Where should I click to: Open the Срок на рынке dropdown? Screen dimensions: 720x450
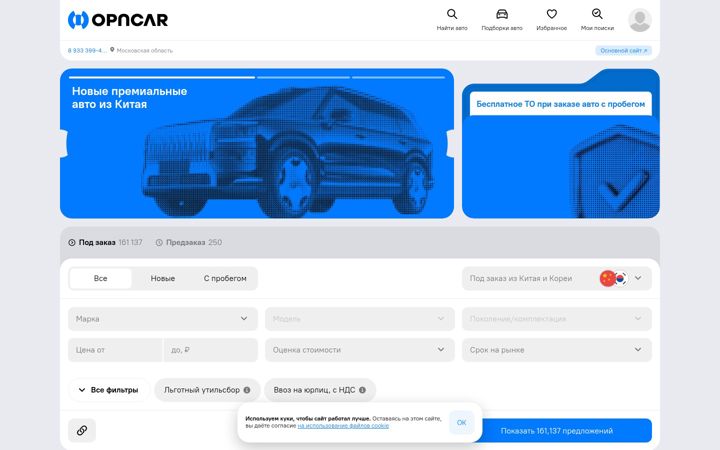click(557, 350)
